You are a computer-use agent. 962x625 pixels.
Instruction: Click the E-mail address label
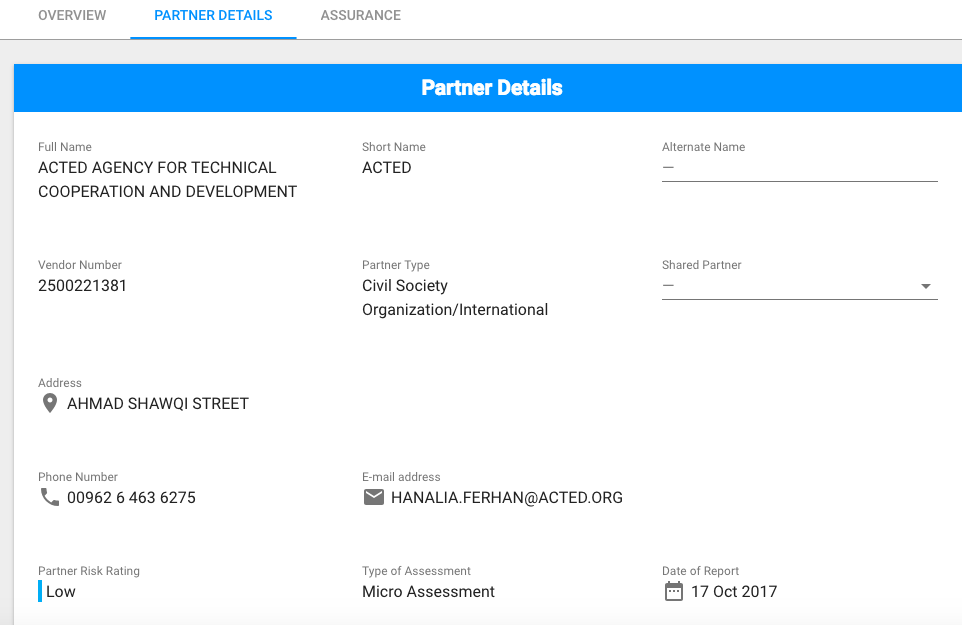(401, 477)
